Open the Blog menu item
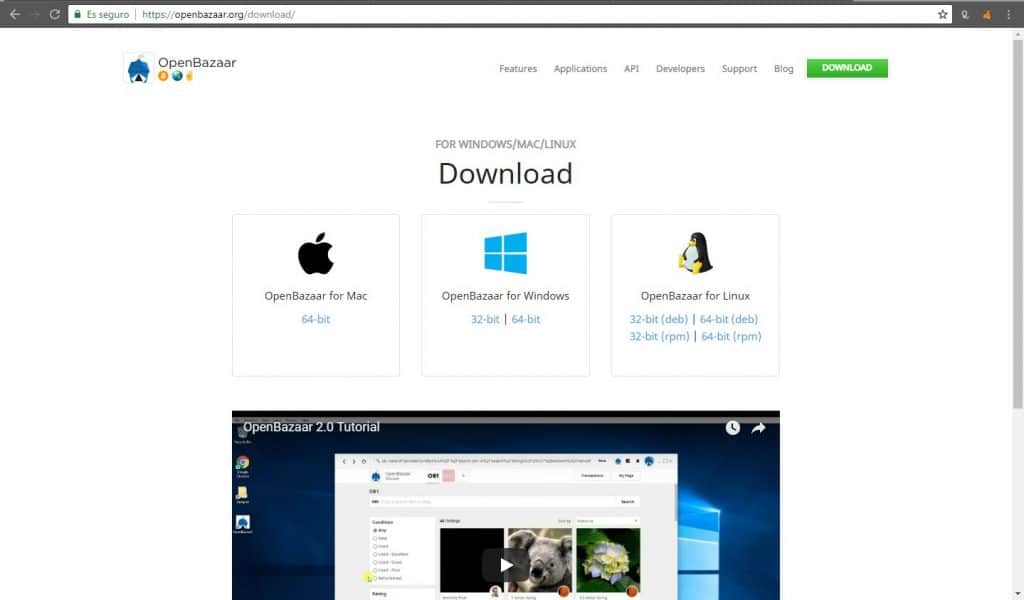Image resolution: width=1024 pixels, height=600 pixels. coord(784,69)
